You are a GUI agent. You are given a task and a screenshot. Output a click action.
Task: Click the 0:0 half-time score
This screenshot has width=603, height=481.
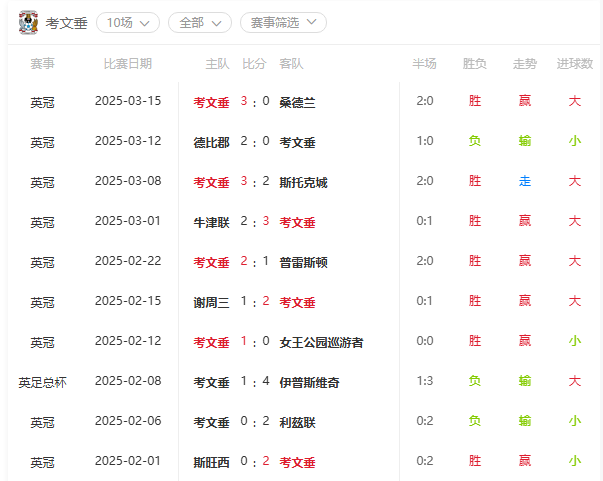point(425,341)
